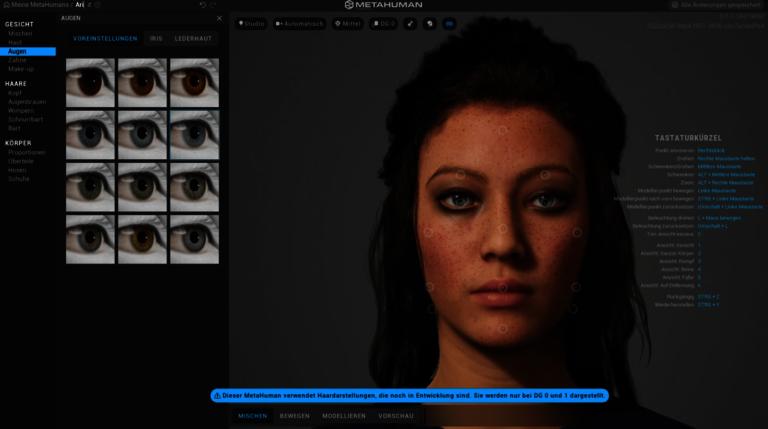Open Kopf under Haare

[x=15, y=93]
